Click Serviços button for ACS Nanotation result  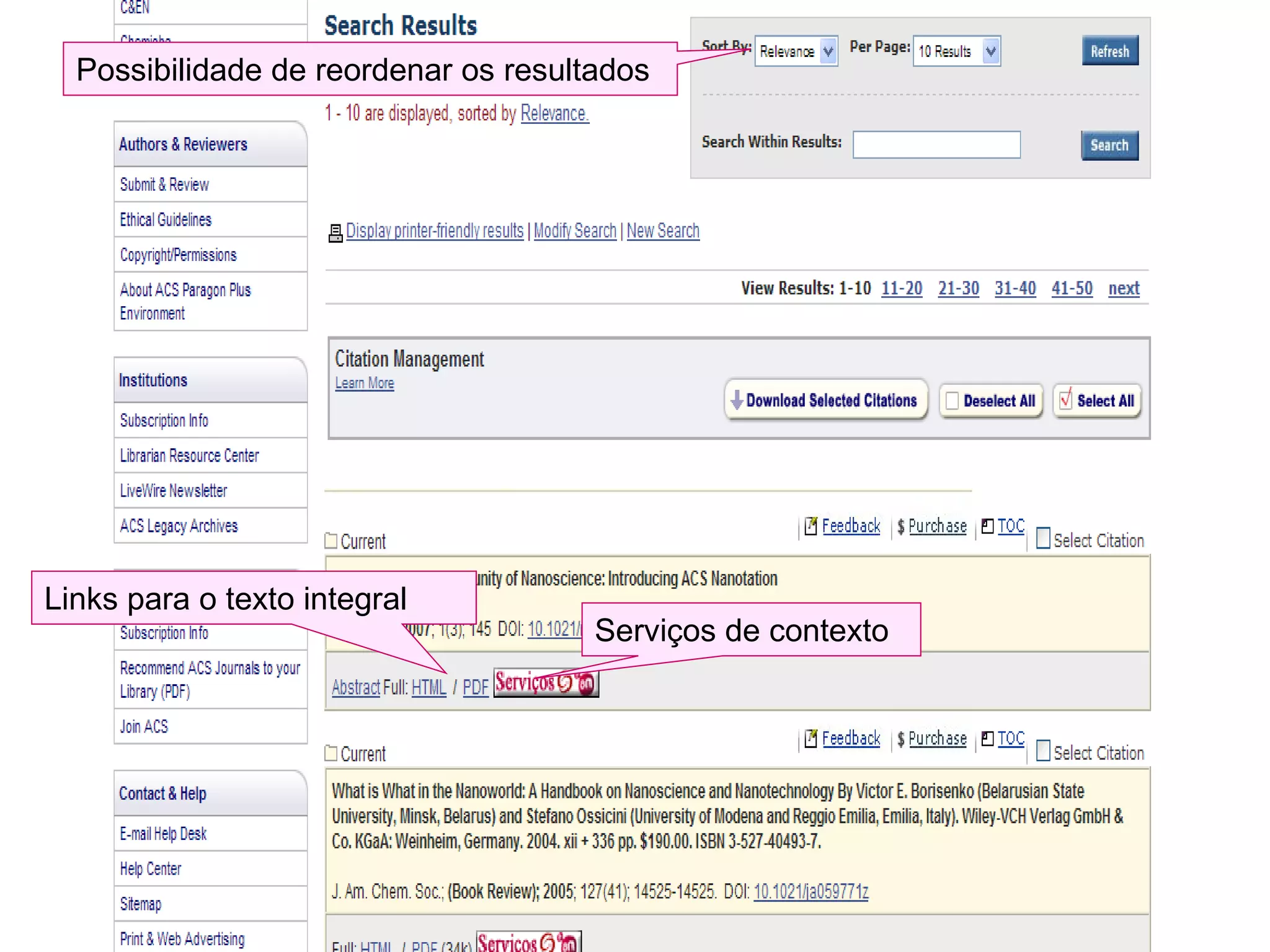pos(546,683)
